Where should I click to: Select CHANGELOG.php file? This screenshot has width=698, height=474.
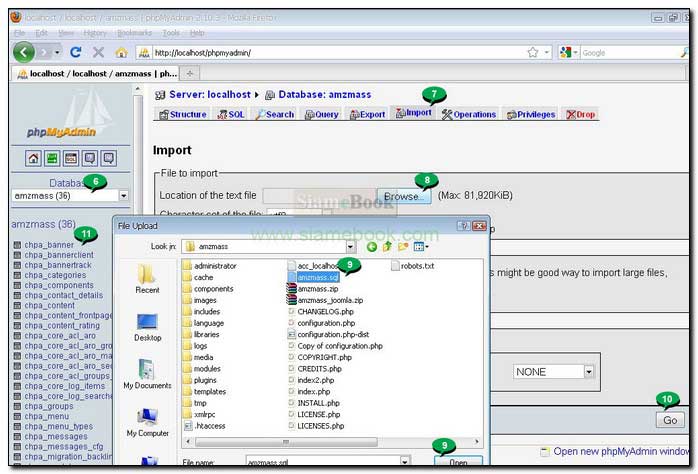point(321,312)
